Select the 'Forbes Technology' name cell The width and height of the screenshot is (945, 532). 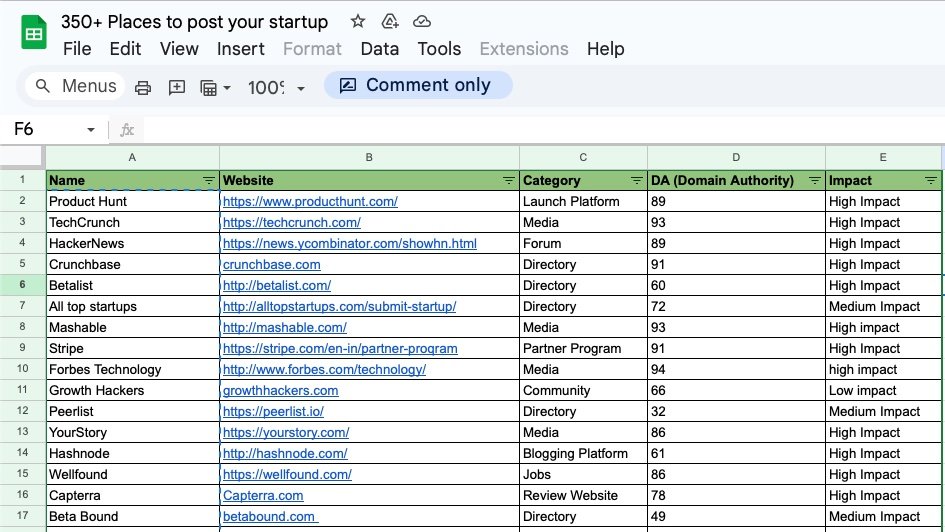133,370
